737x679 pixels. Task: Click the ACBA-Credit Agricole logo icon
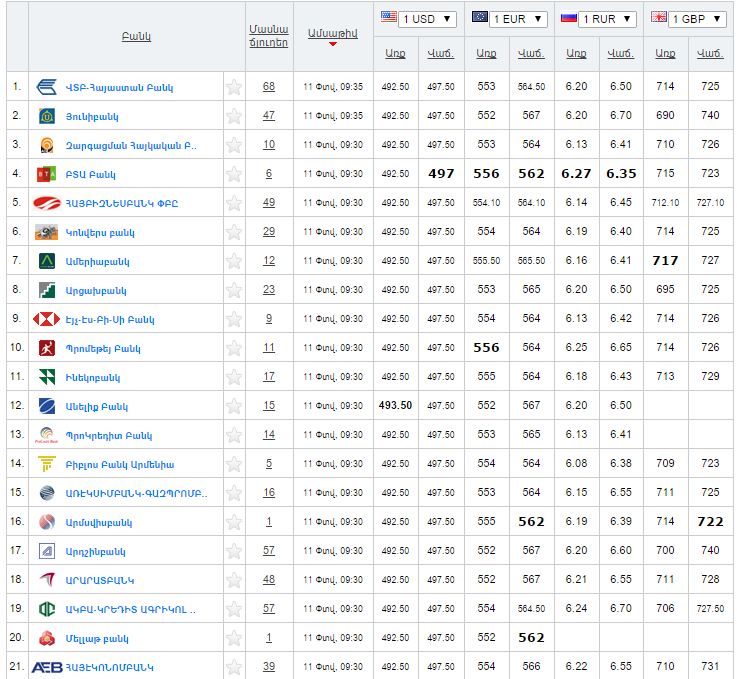[x=47, y=609]
